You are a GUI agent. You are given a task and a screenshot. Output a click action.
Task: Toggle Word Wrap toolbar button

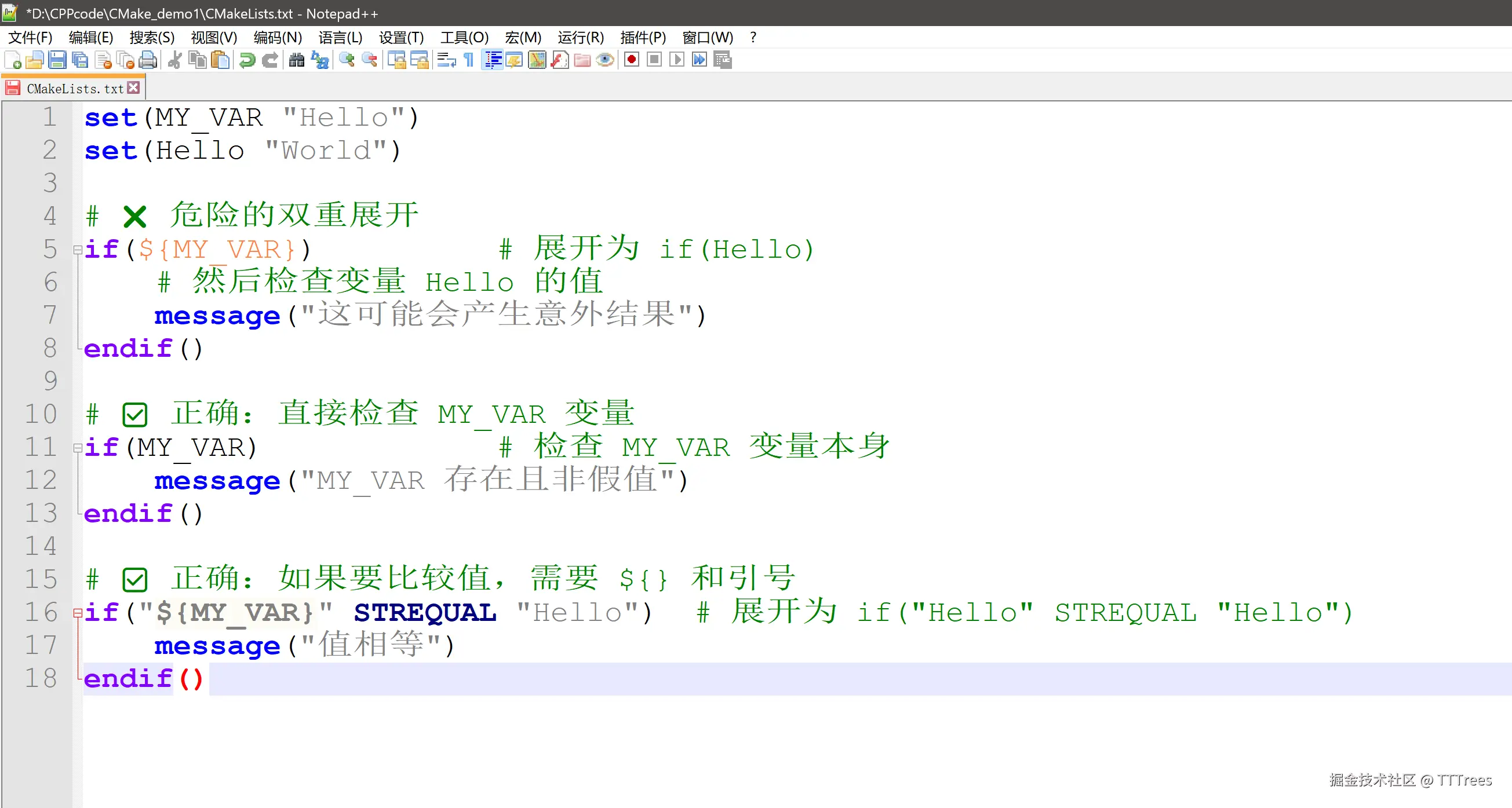tap(446, 60)
